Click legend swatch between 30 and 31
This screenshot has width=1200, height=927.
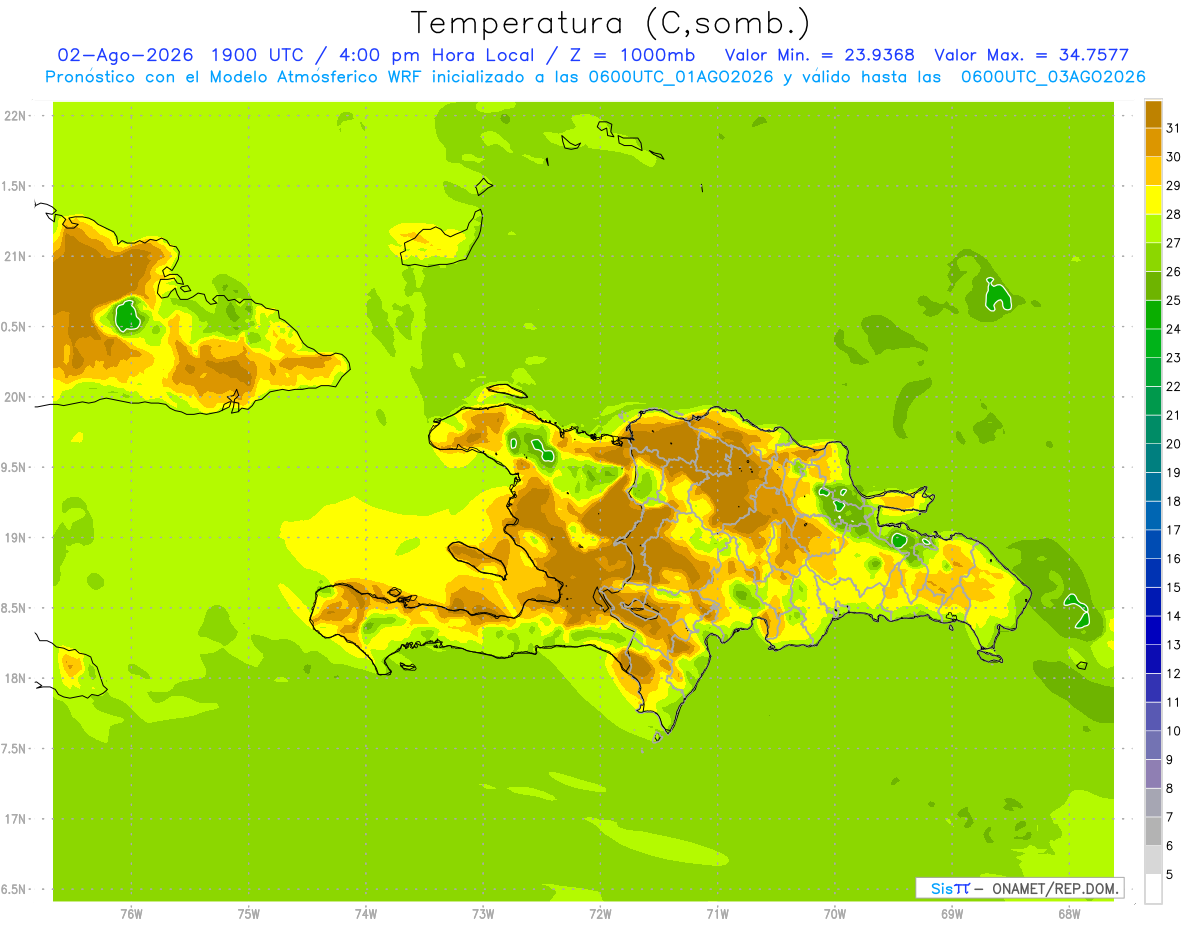pos(1153,142)
